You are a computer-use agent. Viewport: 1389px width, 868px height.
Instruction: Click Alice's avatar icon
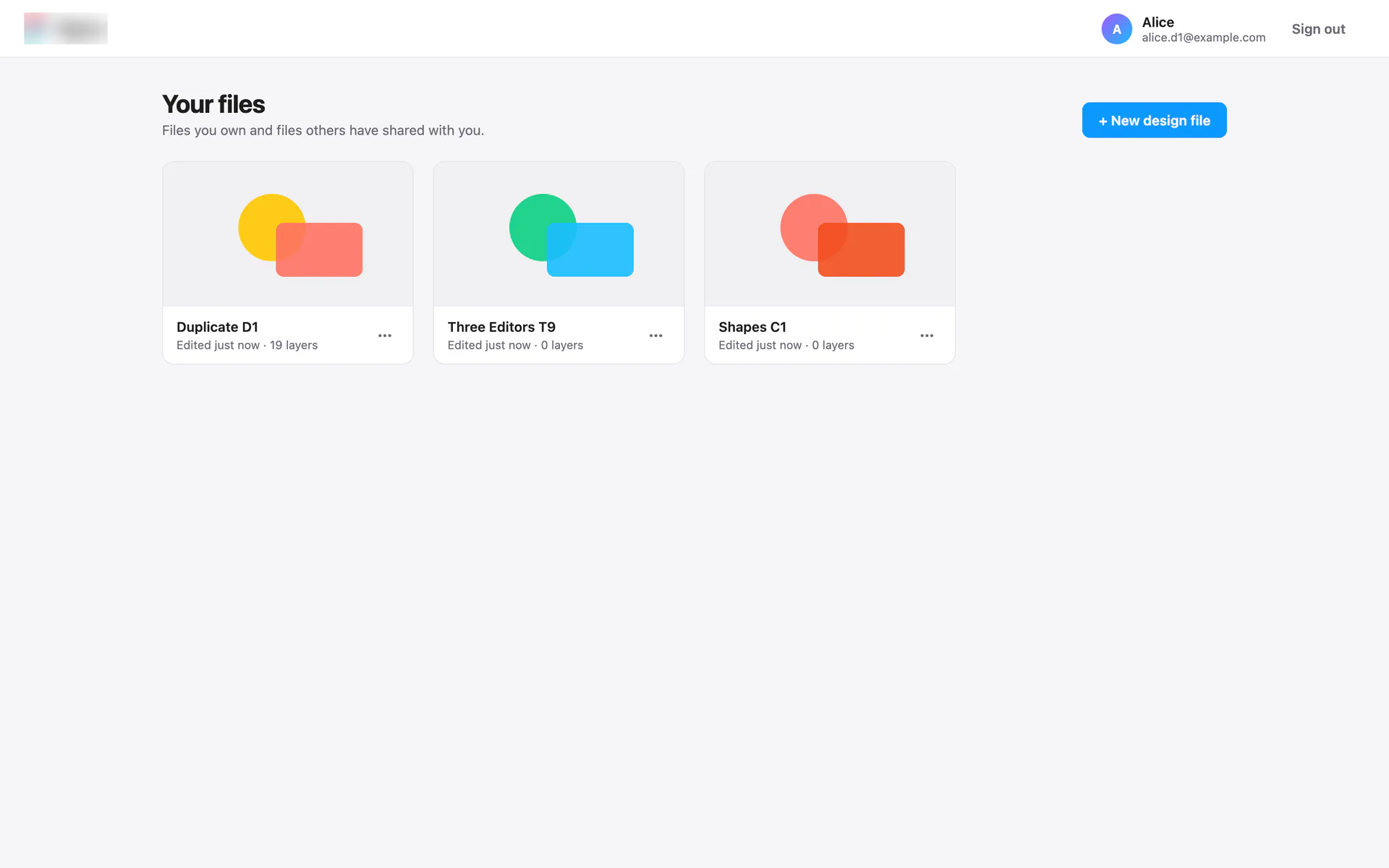(1116, 29)
